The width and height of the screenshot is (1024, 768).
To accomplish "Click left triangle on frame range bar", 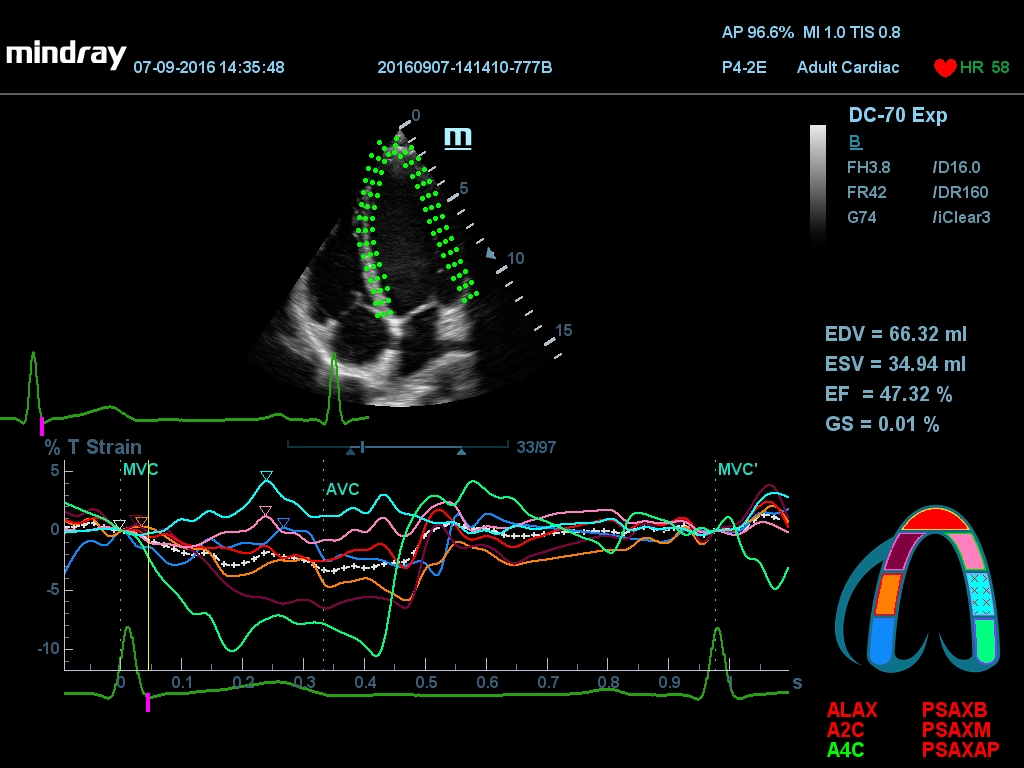I will [x=350, y=452].
